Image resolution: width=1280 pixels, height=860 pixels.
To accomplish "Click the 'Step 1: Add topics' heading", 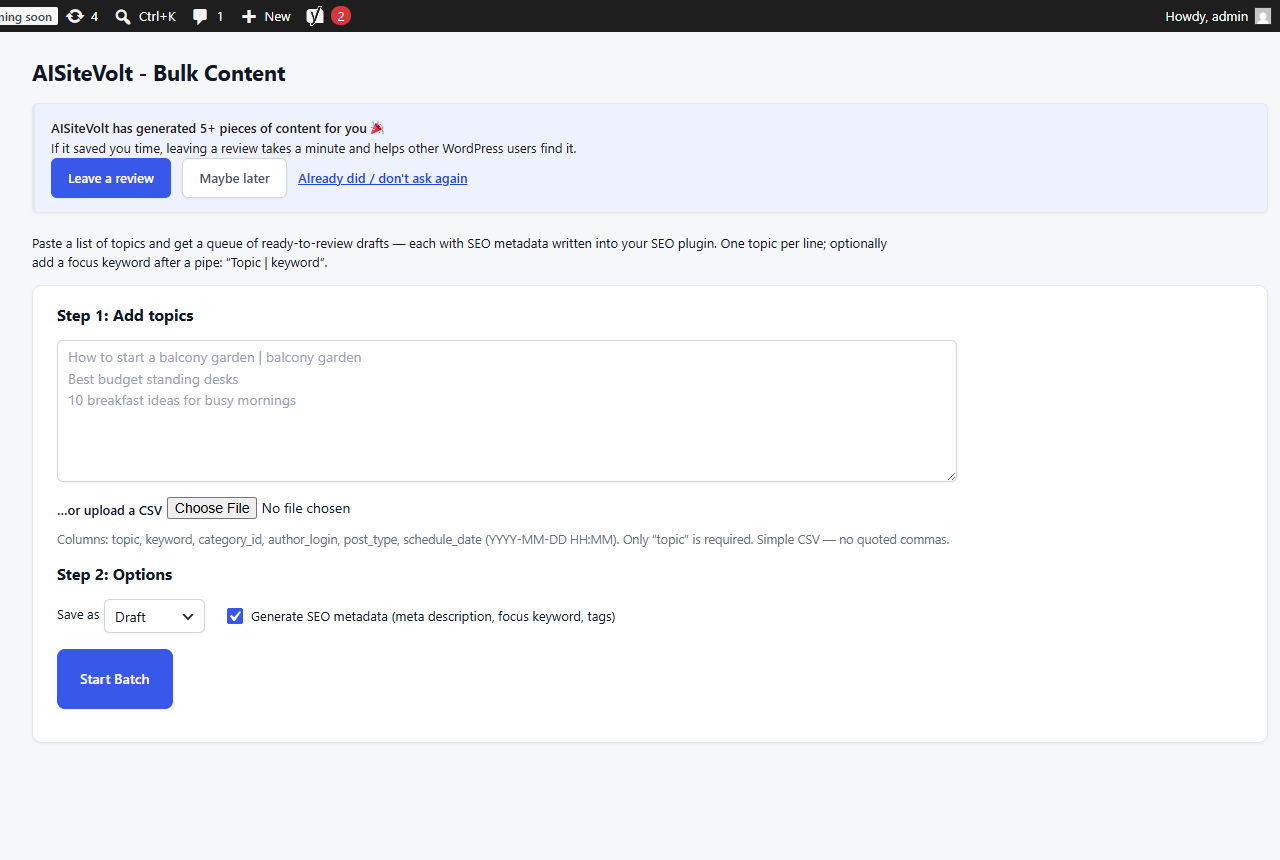I will [x=125, y=315].
